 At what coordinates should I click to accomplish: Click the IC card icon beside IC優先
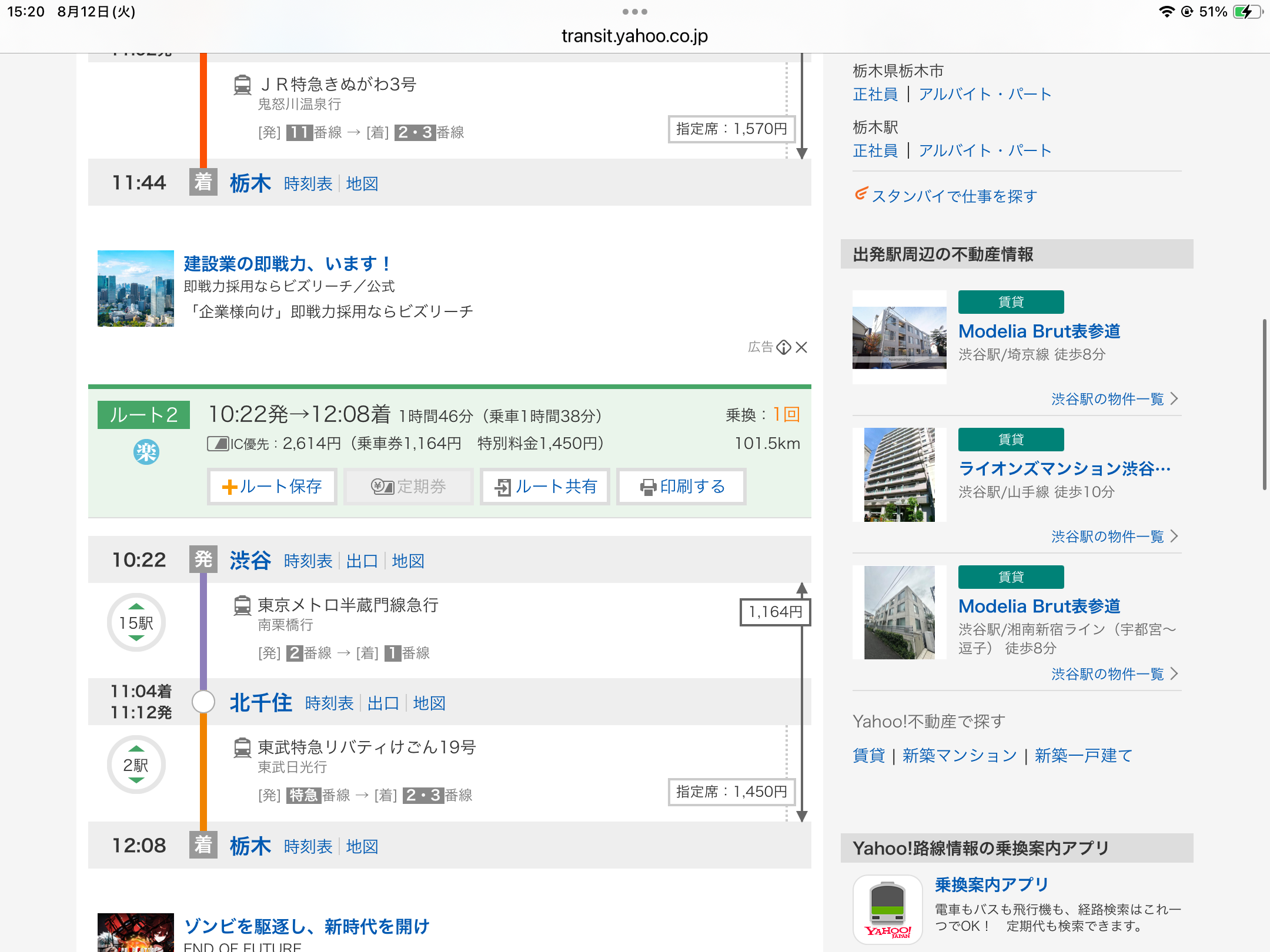(x=218, y=444)
